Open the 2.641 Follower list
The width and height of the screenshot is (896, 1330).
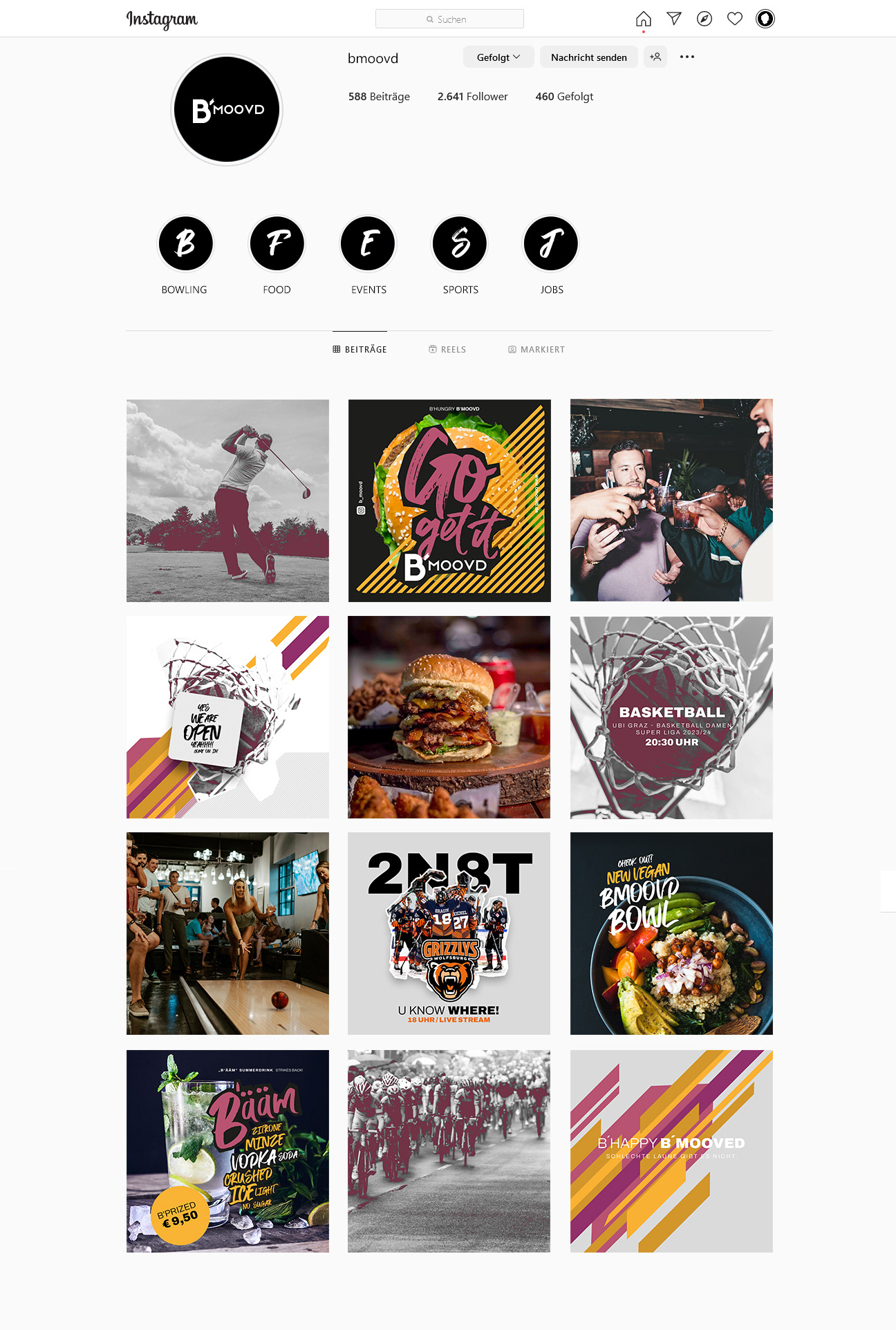pyautogui.click(x=472, y=96)
